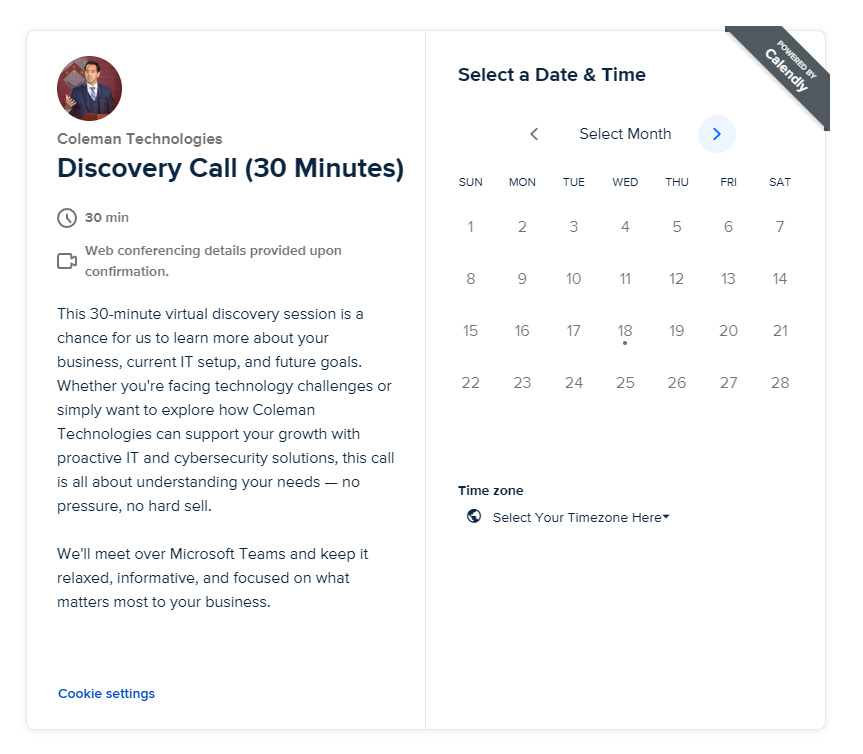863x754 pixels.
Task: Go to the next month arrow
Action: [x=716, y=134]
